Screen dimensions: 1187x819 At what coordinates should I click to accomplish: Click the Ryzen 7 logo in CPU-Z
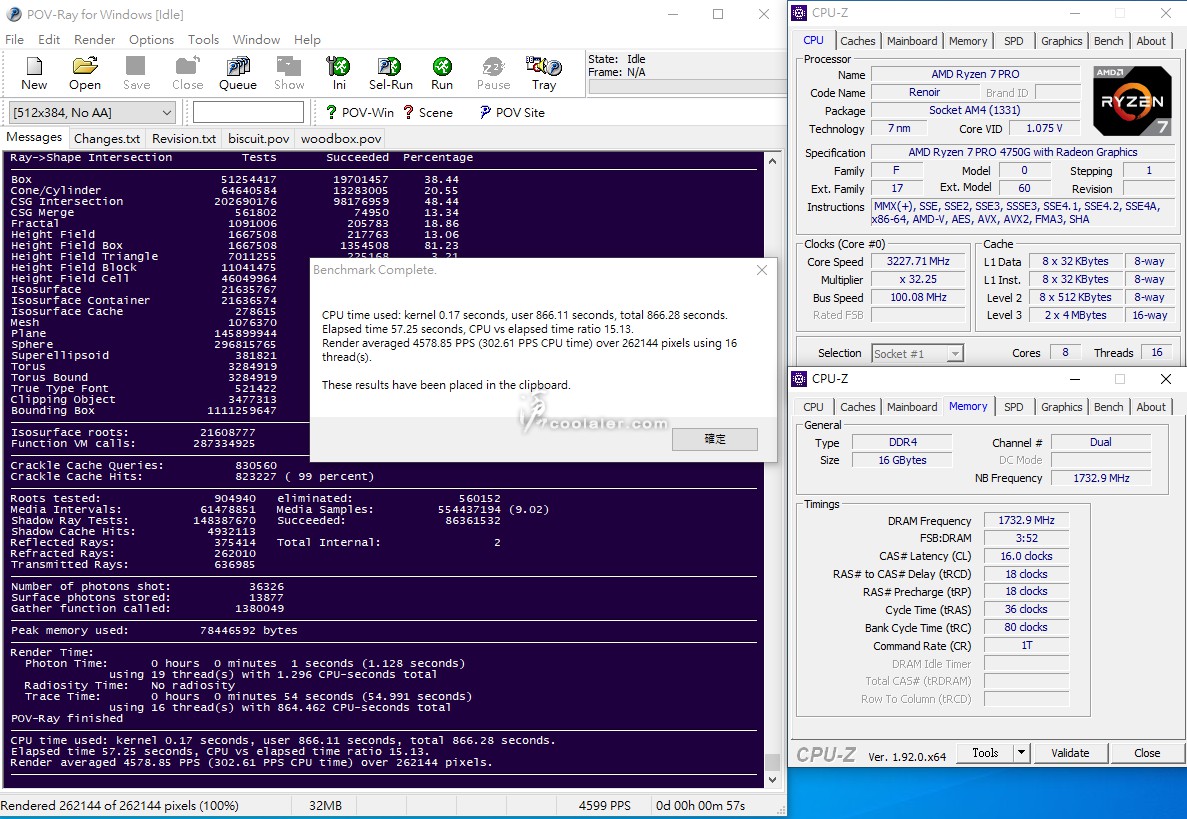[x=1132, y=100]
